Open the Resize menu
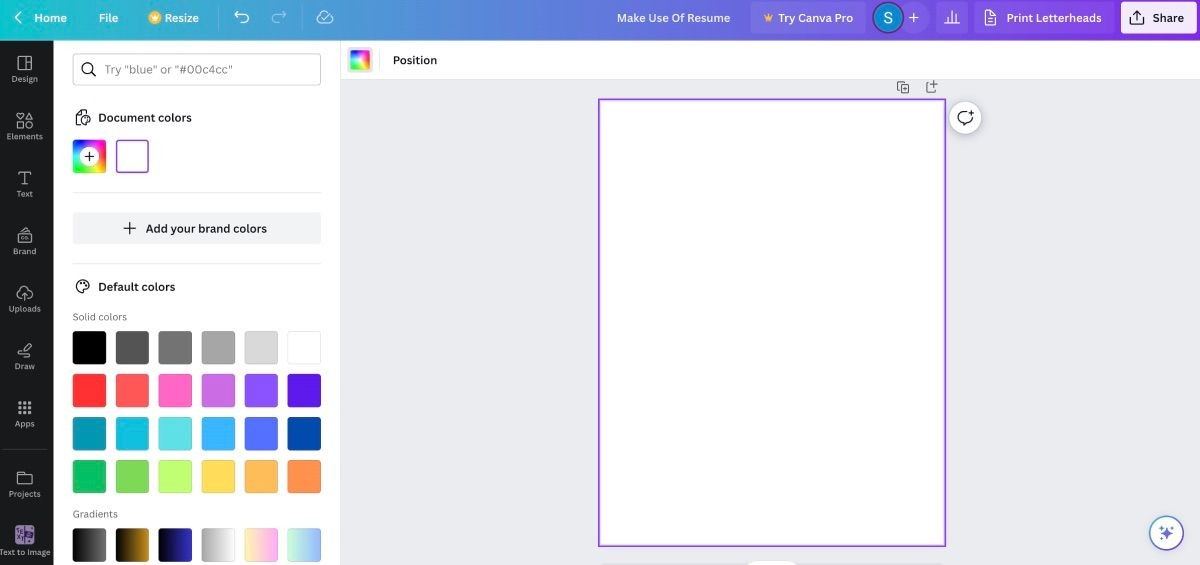Viewport: 1200px width, 565px height. coord(173,18)
